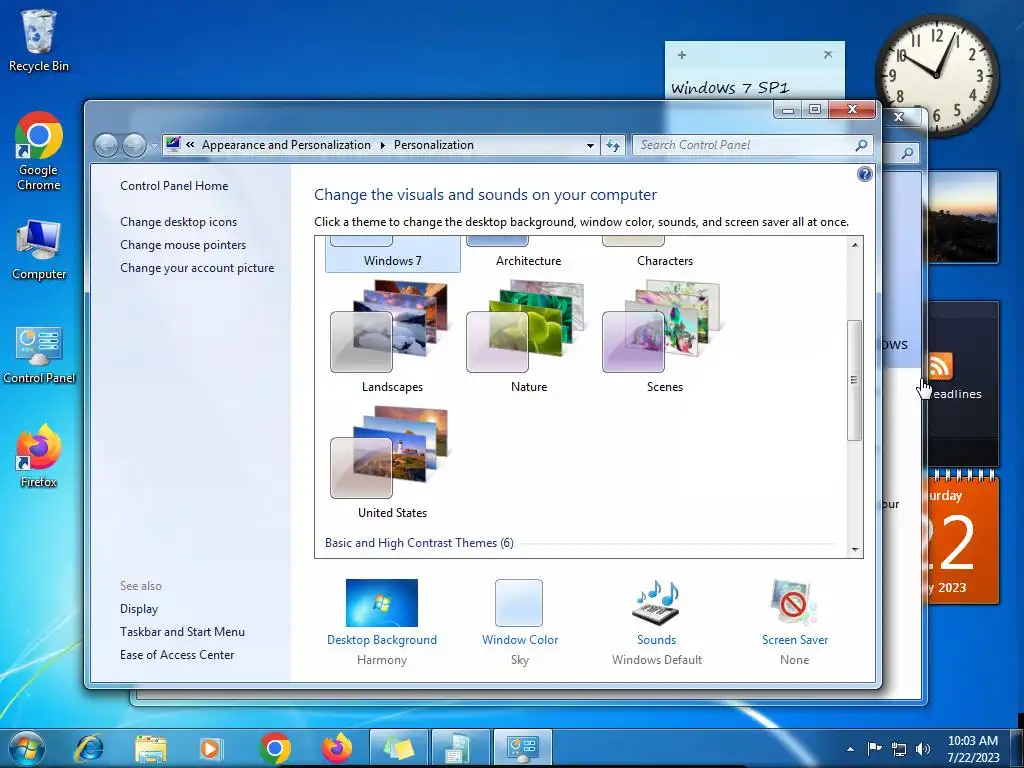Open the Control Panel desktop shortcut

39,355
